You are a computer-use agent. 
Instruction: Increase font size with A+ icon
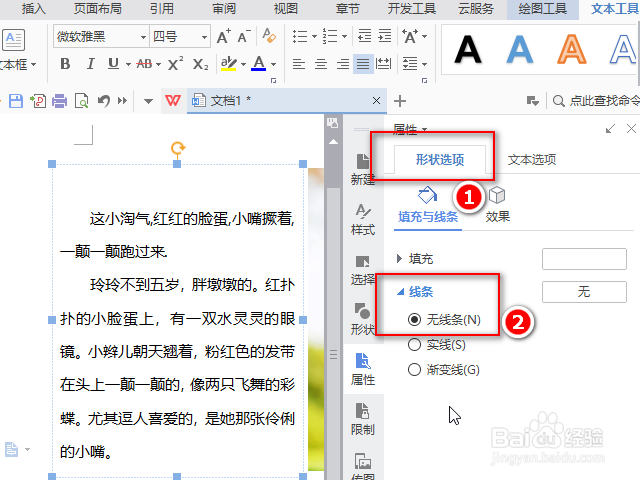(223, 36)
